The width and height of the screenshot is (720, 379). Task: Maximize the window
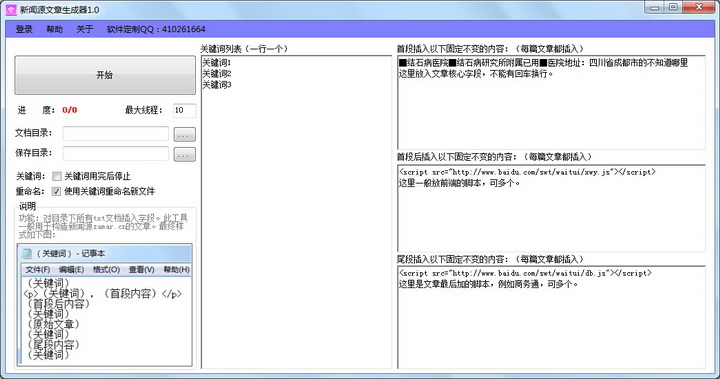click(x=673, y=7)
